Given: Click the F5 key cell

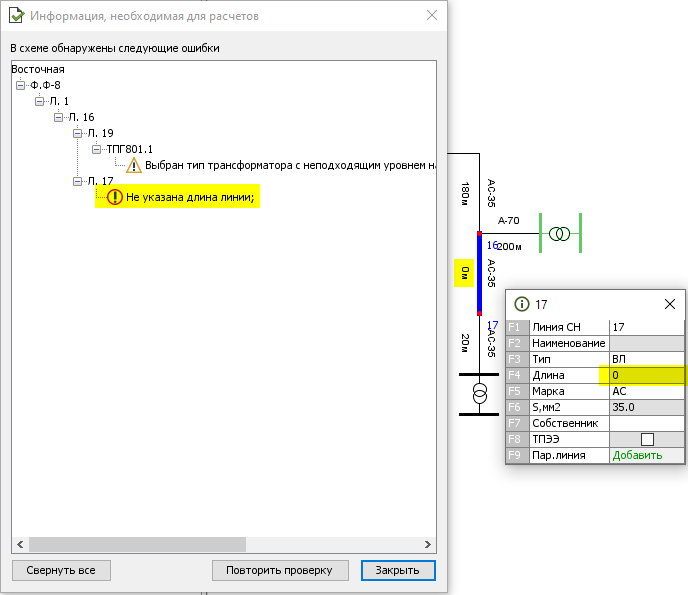Looking at the screenshot, I should click(x=517, y=391).
